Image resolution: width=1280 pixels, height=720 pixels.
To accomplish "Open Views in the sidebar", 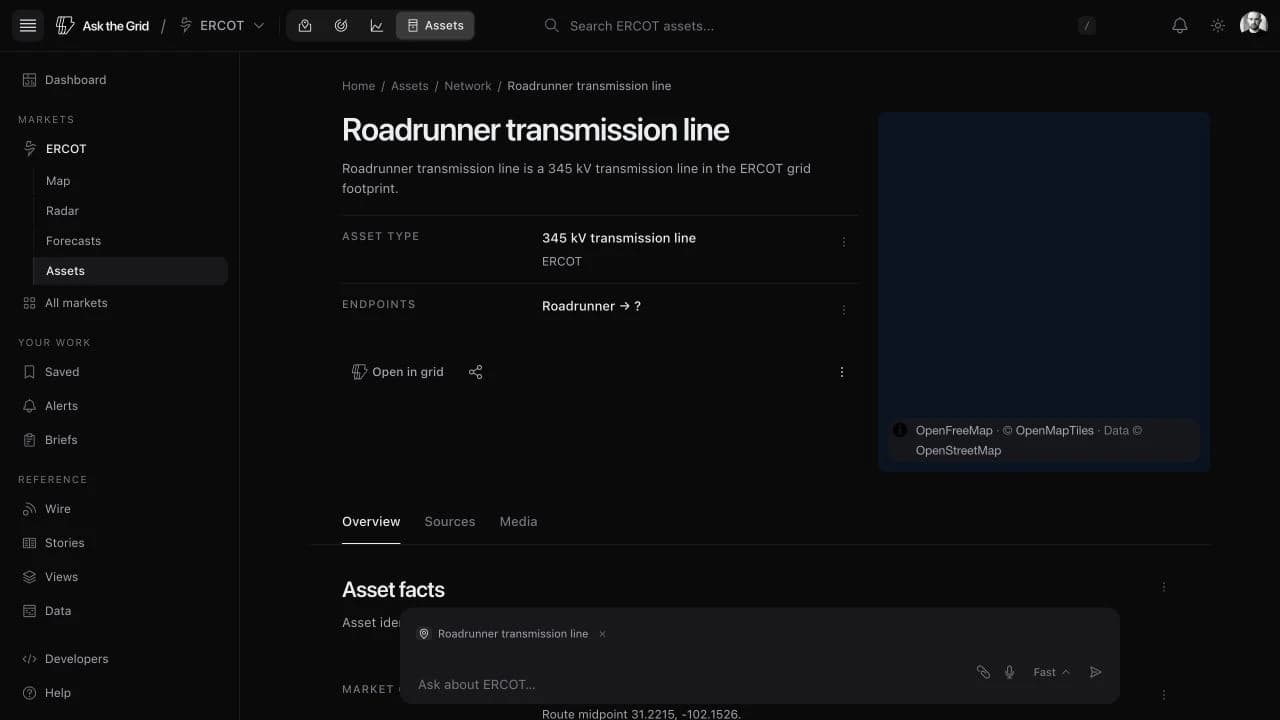I will pos(120,577).
